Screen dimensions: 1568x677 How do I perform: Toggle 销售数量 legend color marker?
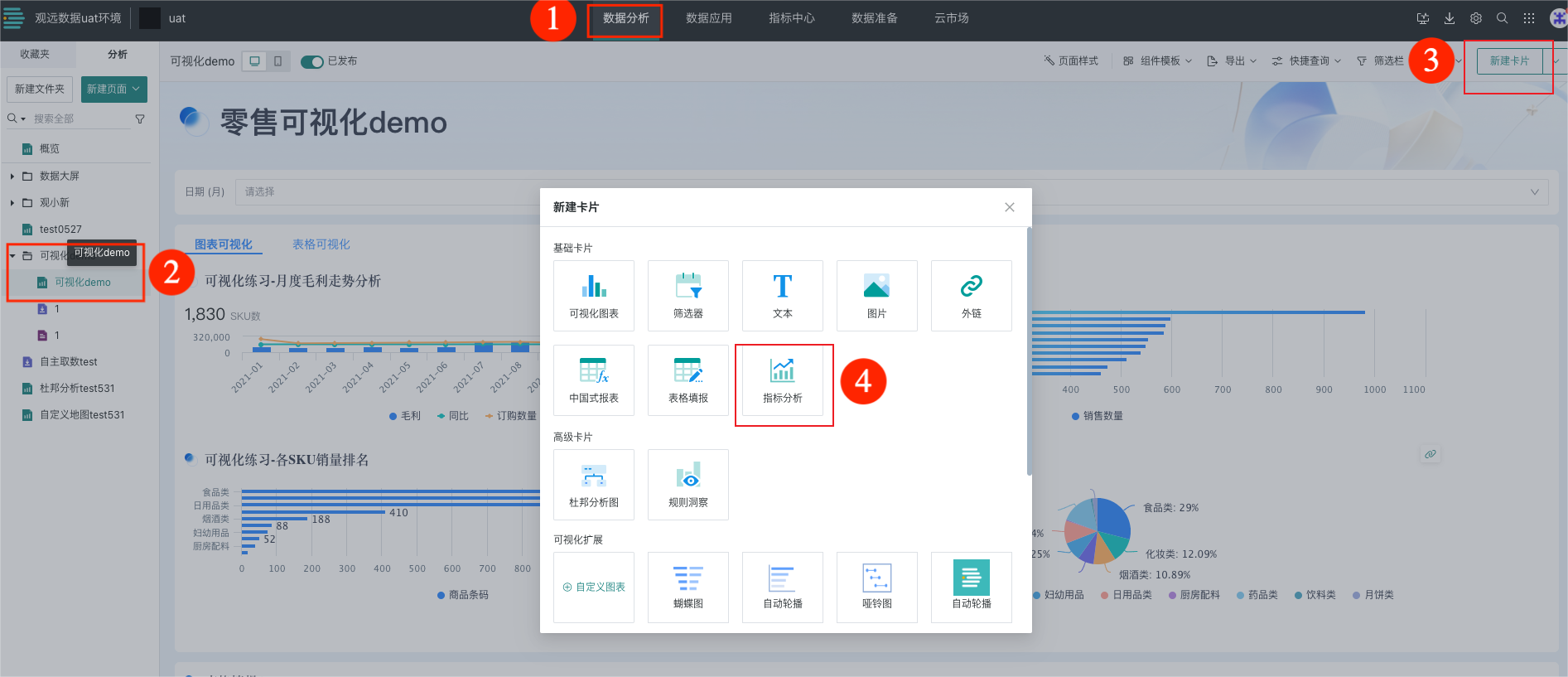[1075, 416]
